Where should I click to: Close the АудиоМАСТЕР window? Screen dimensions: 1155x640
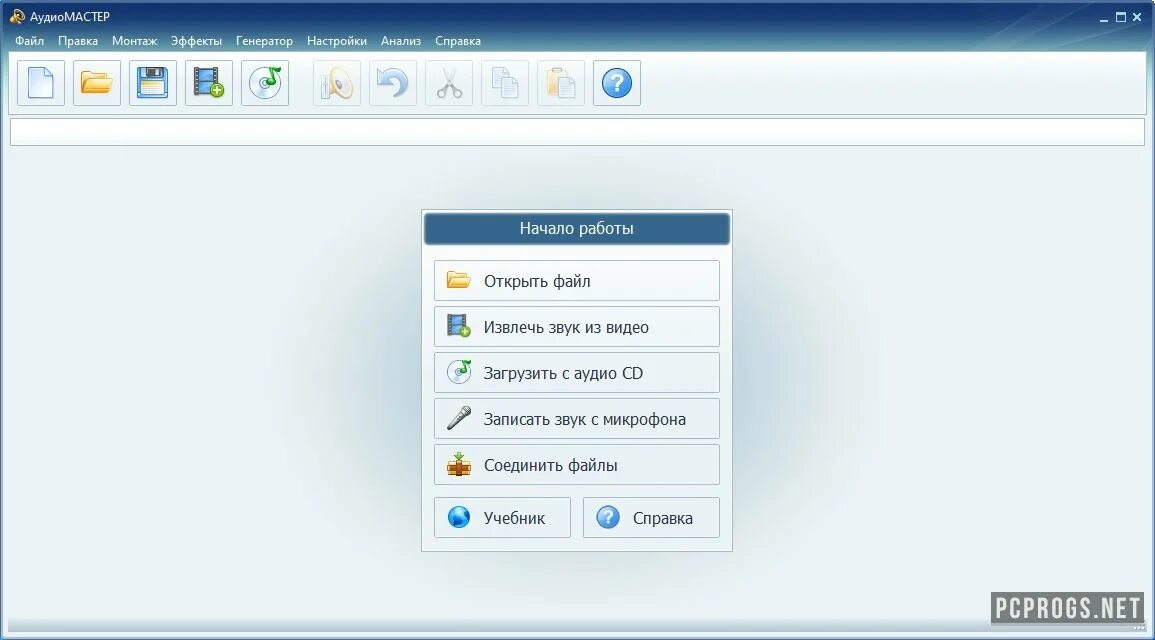(x=1137, y=17)
